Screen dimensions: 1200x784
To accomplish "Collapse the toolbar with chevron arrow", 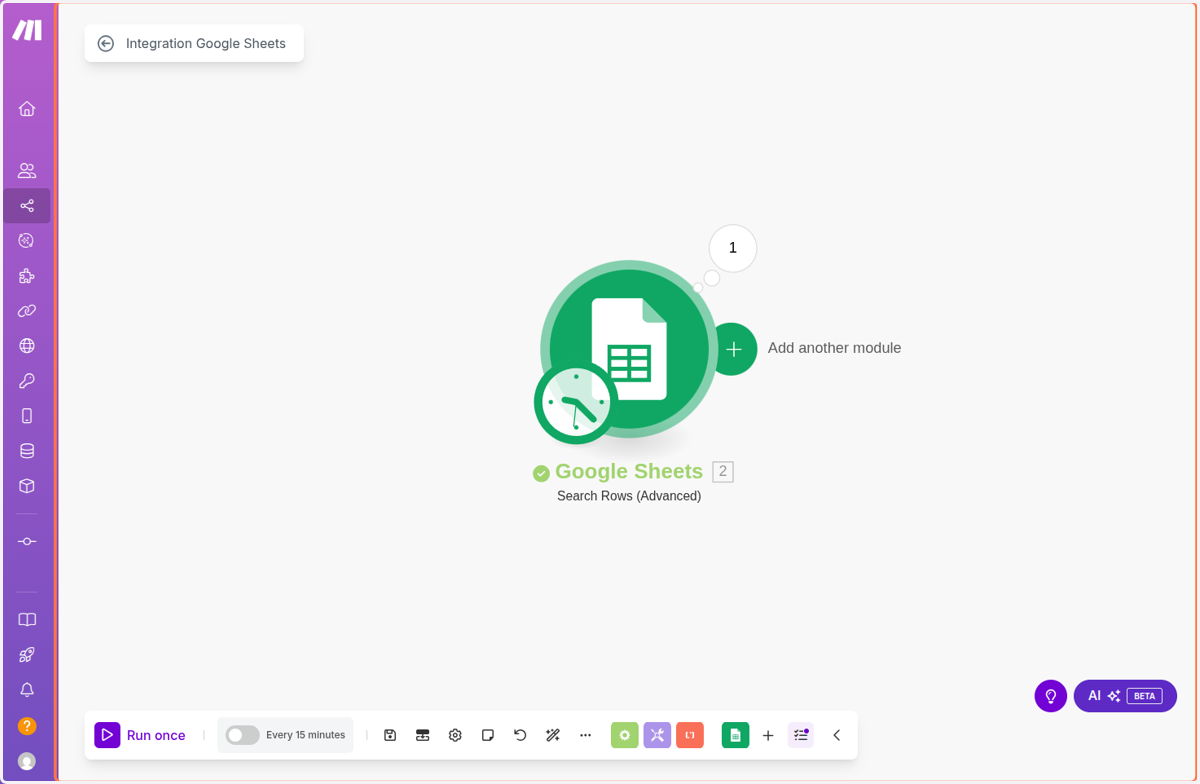I will click(837, 735).
